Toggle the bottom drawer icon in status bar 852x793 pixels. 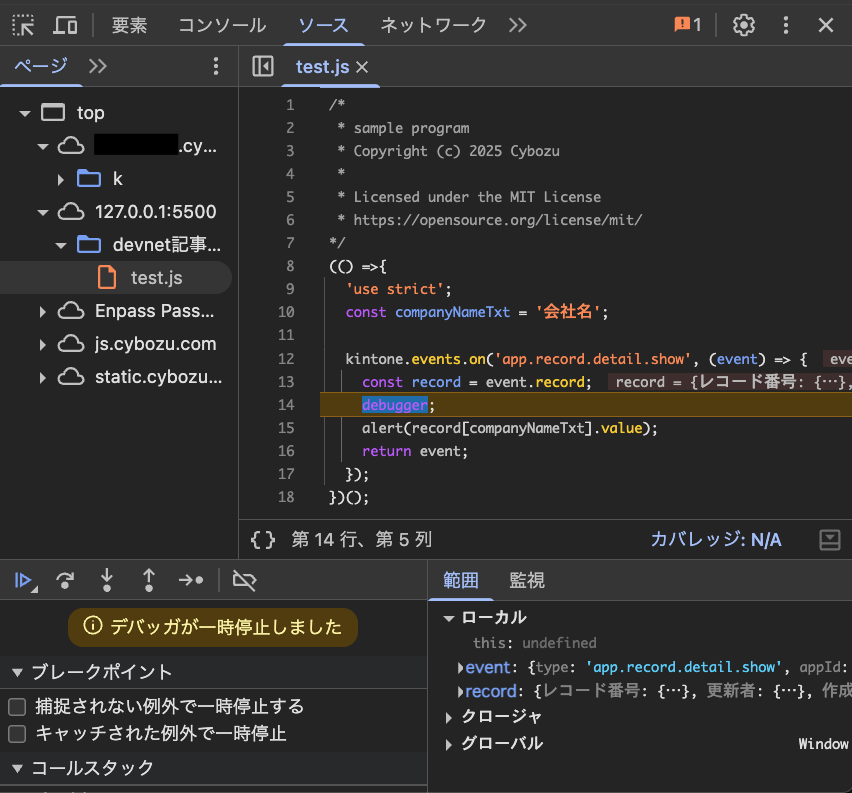click(x=830, y=540)
